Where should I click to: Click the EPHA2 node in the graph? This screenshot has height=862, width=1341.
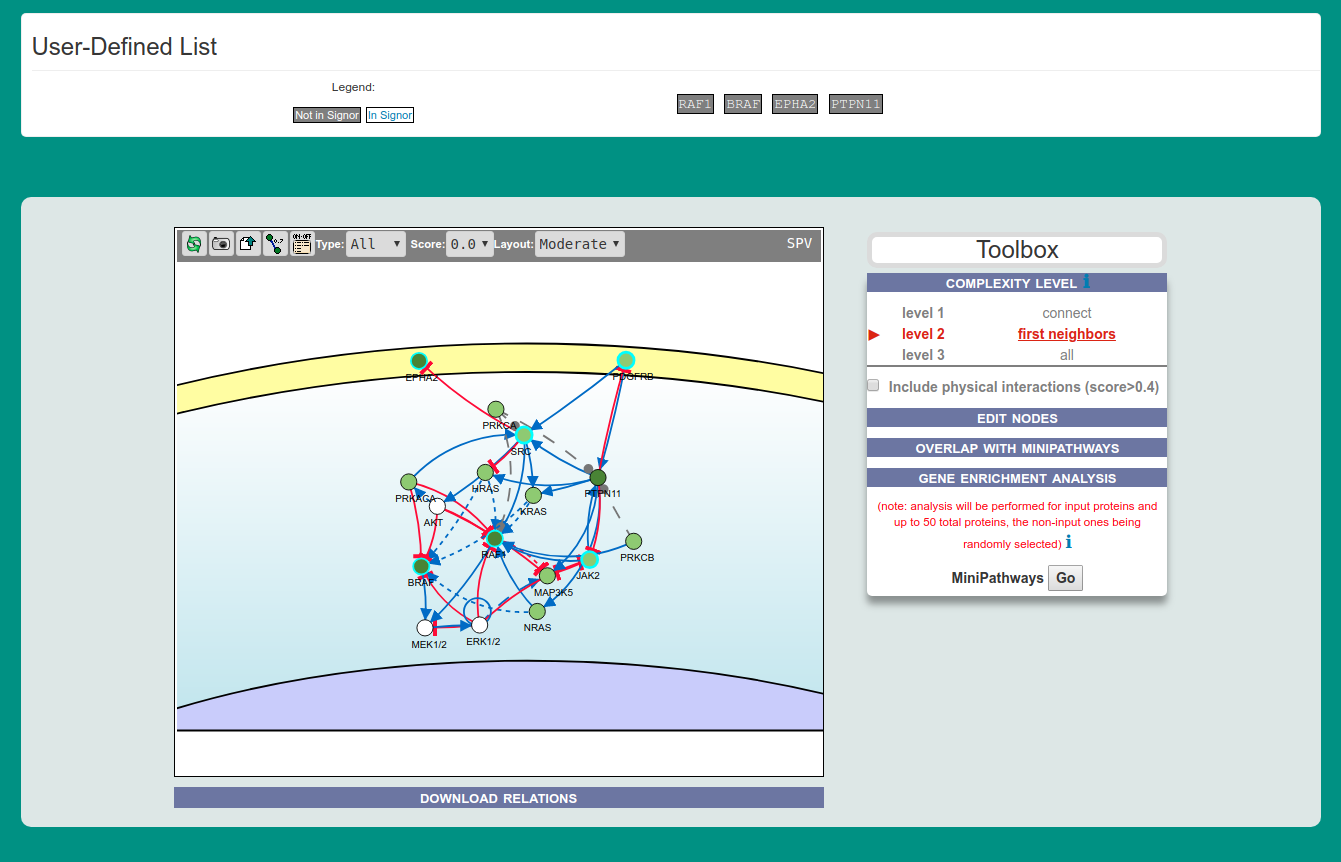pyautogui.click(x=419, y=360)
